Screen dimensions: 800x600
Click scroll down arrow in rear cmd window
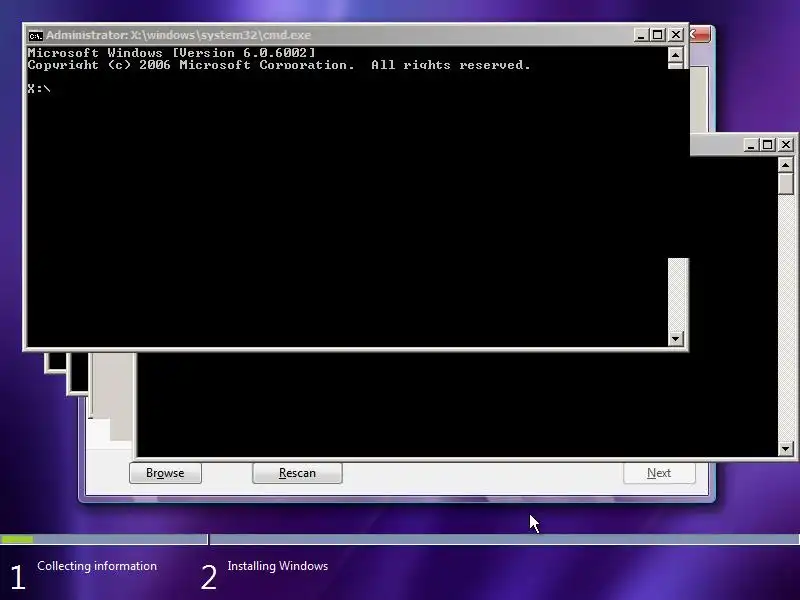tap(786, 449)
